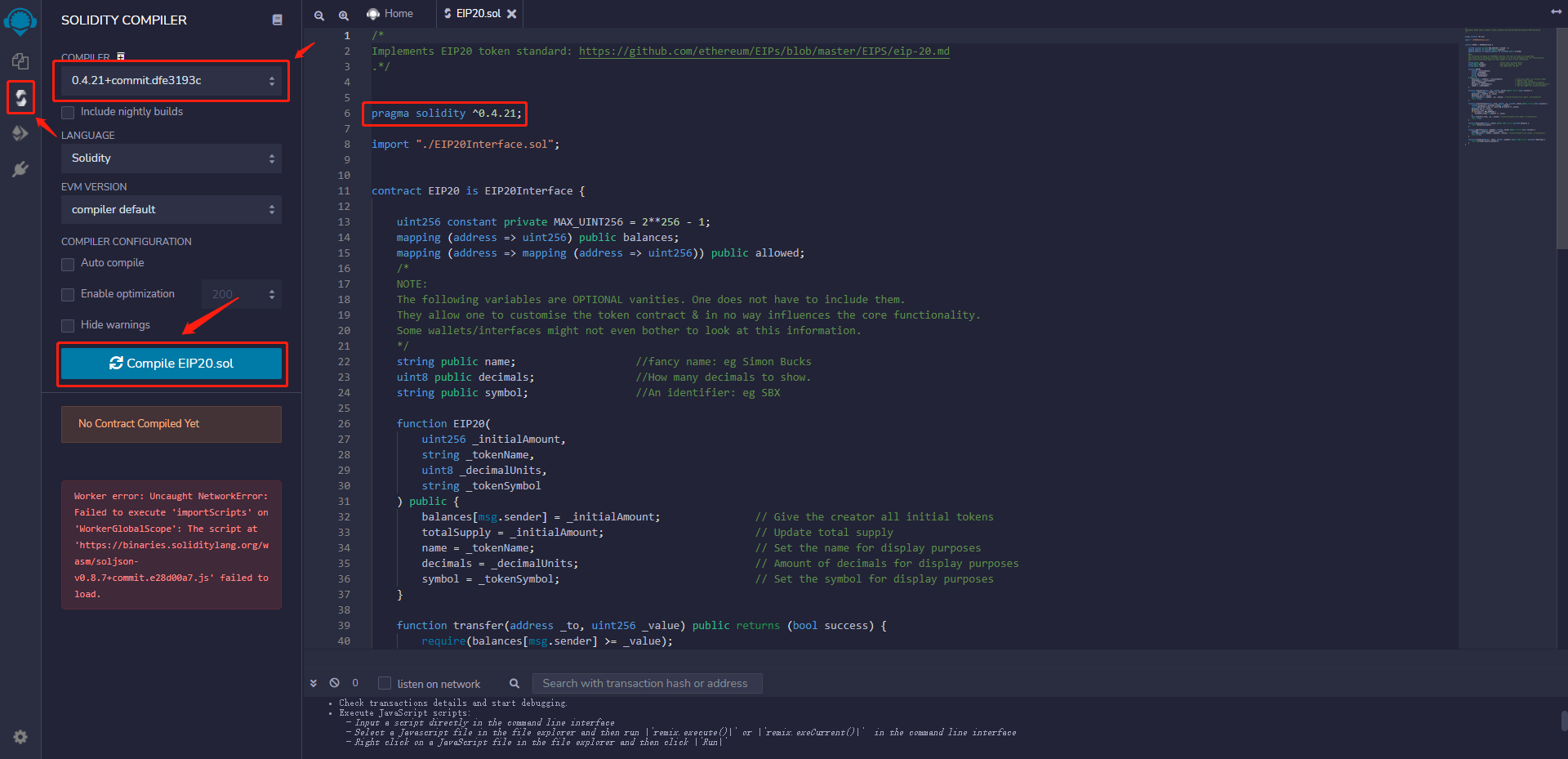Open the File Explorer sidebar icon

20,61
